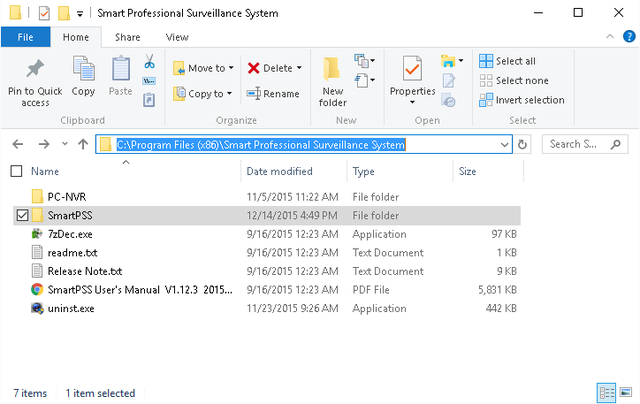Toggle the select-all checkbox in header
640x404 pixels.
pos(14,171)
